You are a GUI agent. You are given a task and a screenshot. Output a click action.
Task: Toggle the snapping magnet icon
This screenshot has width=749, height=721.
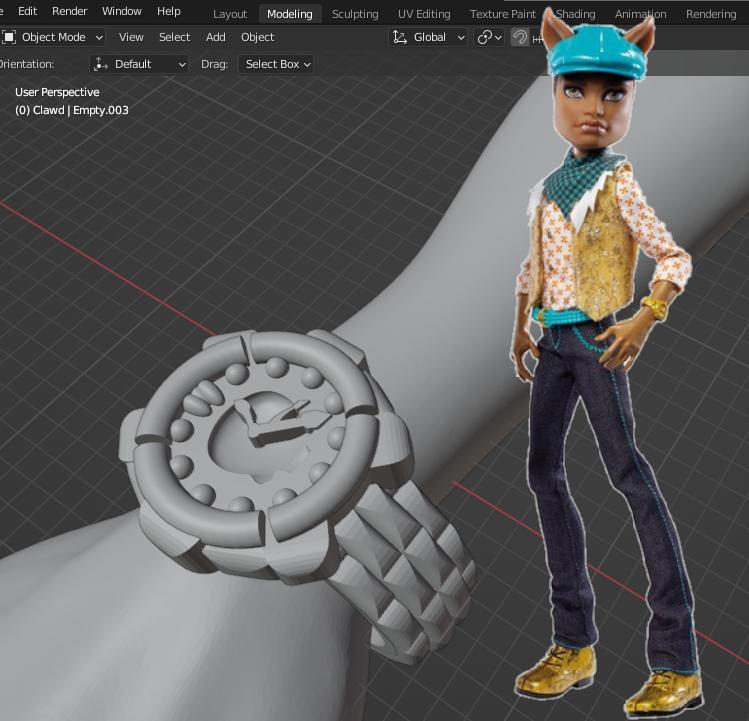point(520,37)
